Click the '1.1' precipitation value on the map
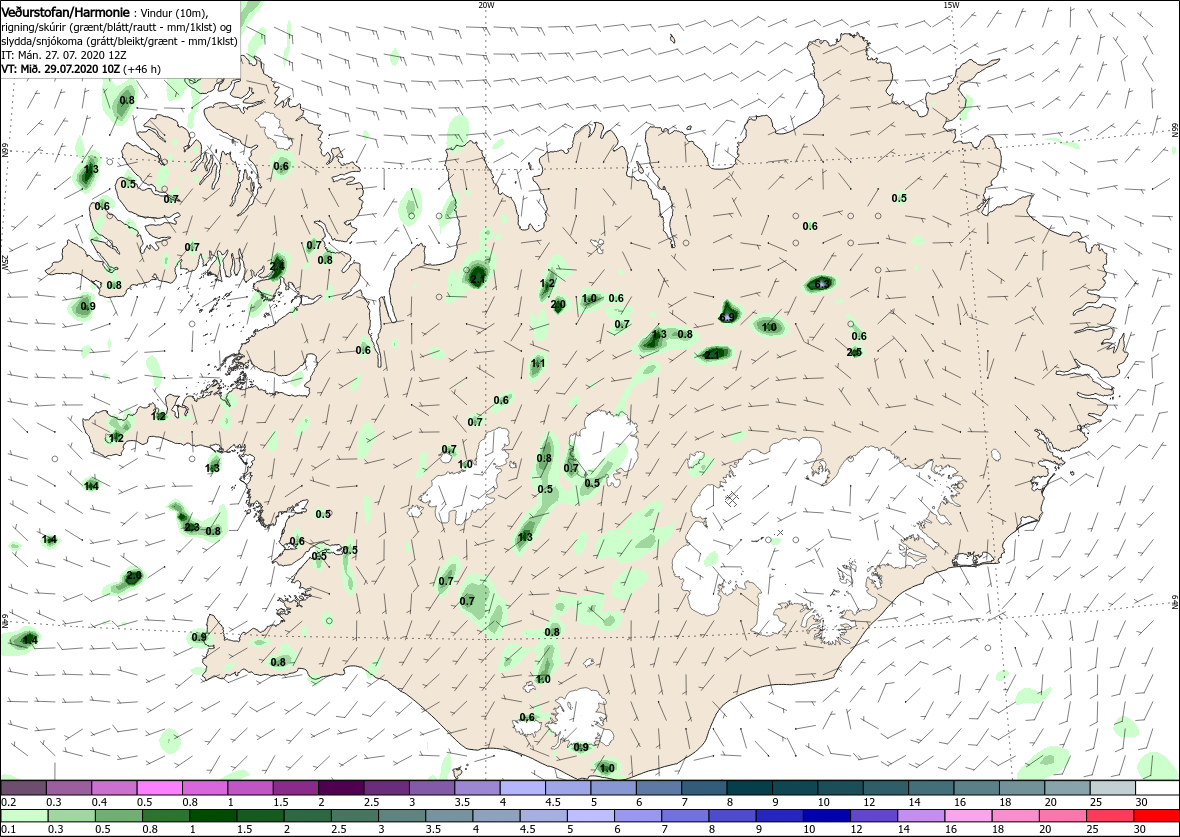Viewport: 1180px width, 837px height. tap(538, 363)
